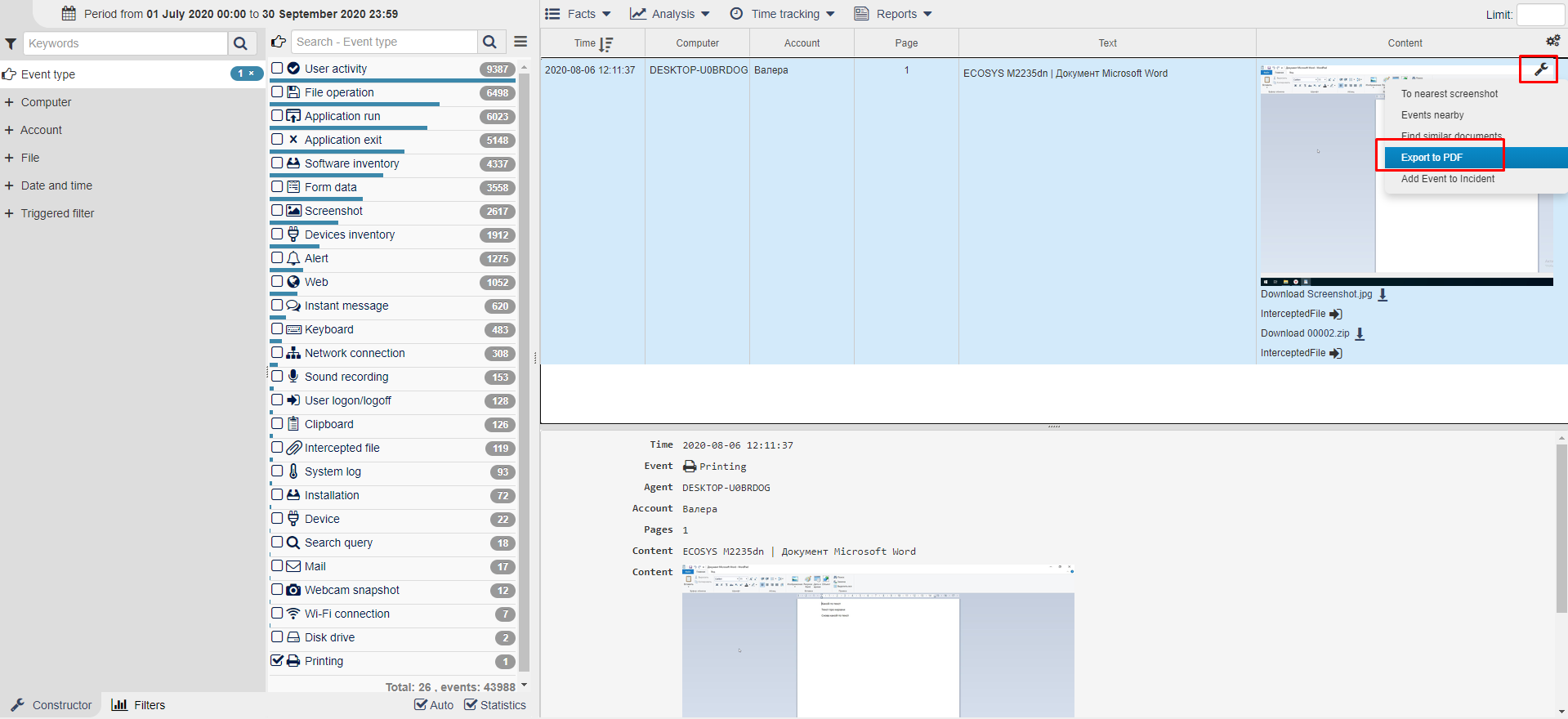Click the Download Screenshot.jpg arrow icon
1568x719 pixels.
click(x=1383, y=295)
